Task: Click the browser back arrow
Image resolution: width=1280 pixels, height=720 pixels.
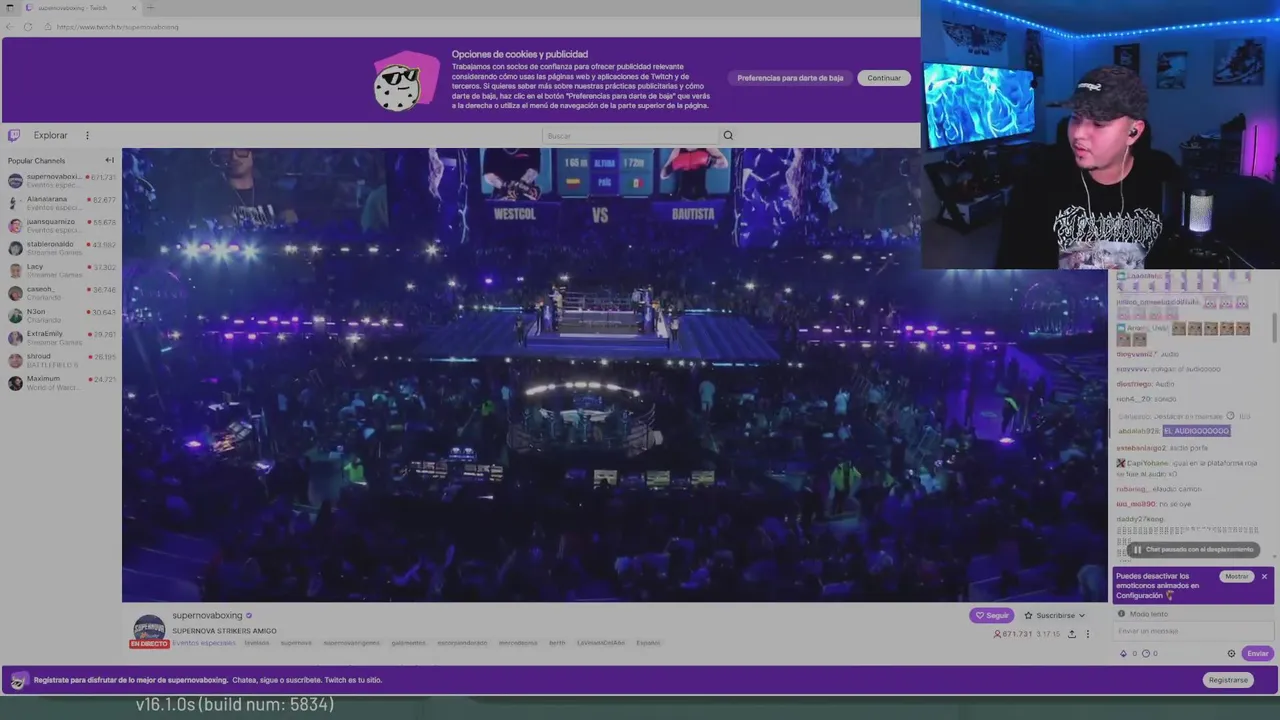Action: [x=10, y=27]
